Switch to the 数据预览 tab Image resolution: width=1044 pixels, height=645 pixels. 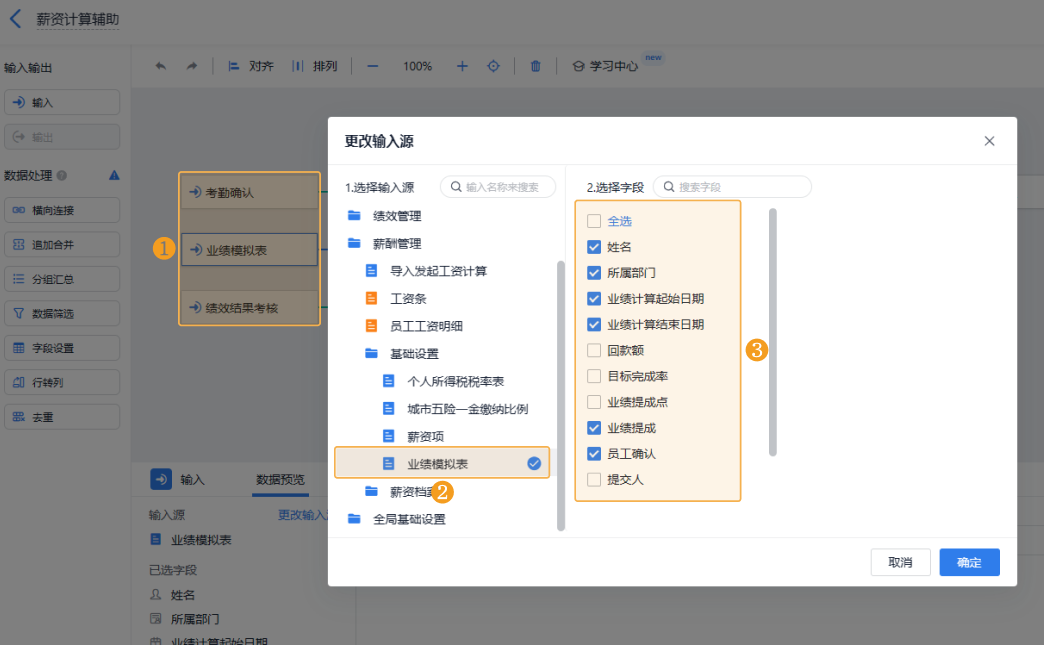point(280,480)
